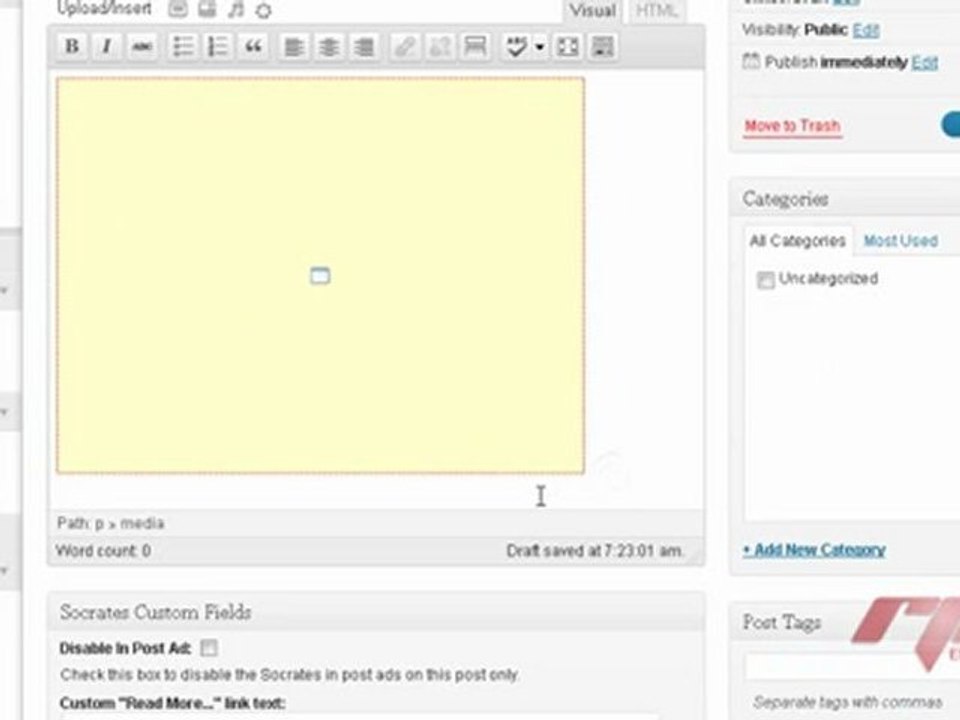Click the insert link icon
The height and width of the screenshot is (720, 960).
[x=405, y=47]
